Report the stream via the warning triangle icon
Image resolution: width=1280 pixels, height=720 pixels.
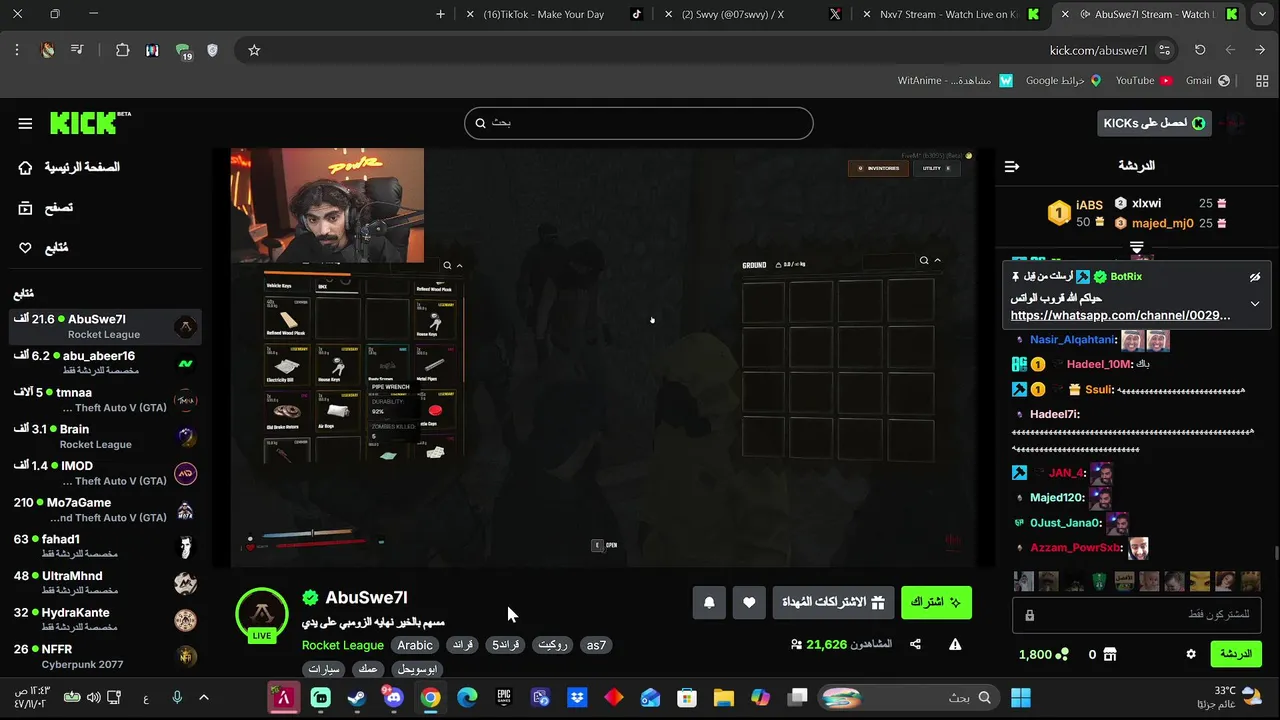point(955,645)
